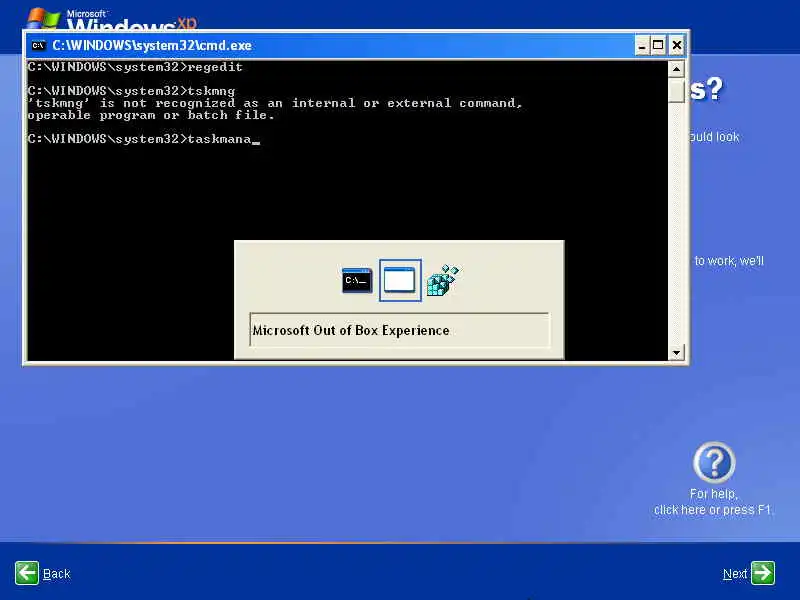Viewport: 800px width, 600px height.
Task: Open 'click here or press F1' help text
Action: tap(712, 510)
